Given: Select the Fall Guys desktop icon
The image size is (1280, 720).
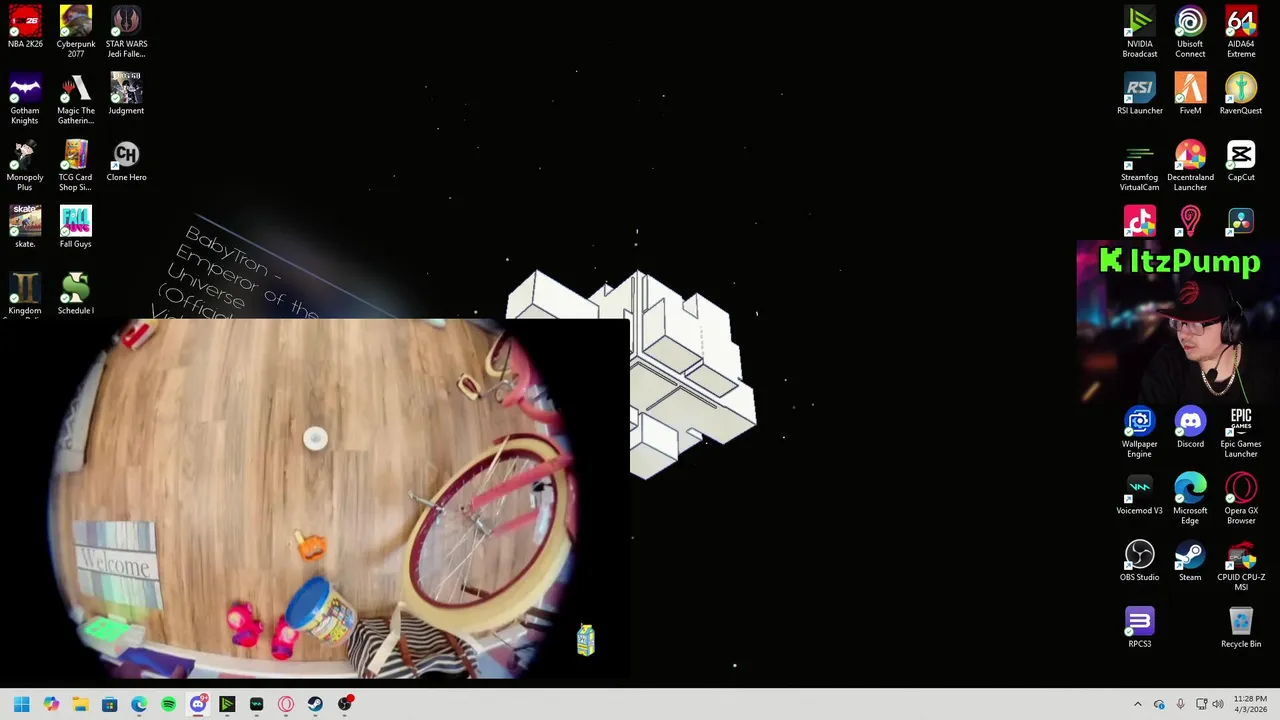Looking at the screenshot, I should pos(76,227).
